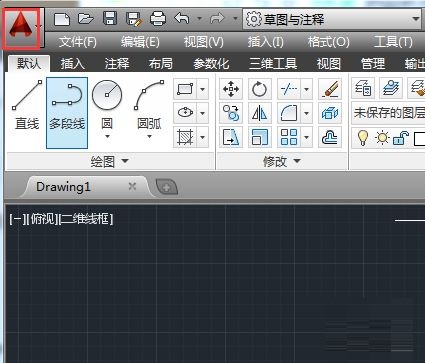The image size is (425, 363).
Task: Select the Rotate tool
Action: tap(259, 89)
